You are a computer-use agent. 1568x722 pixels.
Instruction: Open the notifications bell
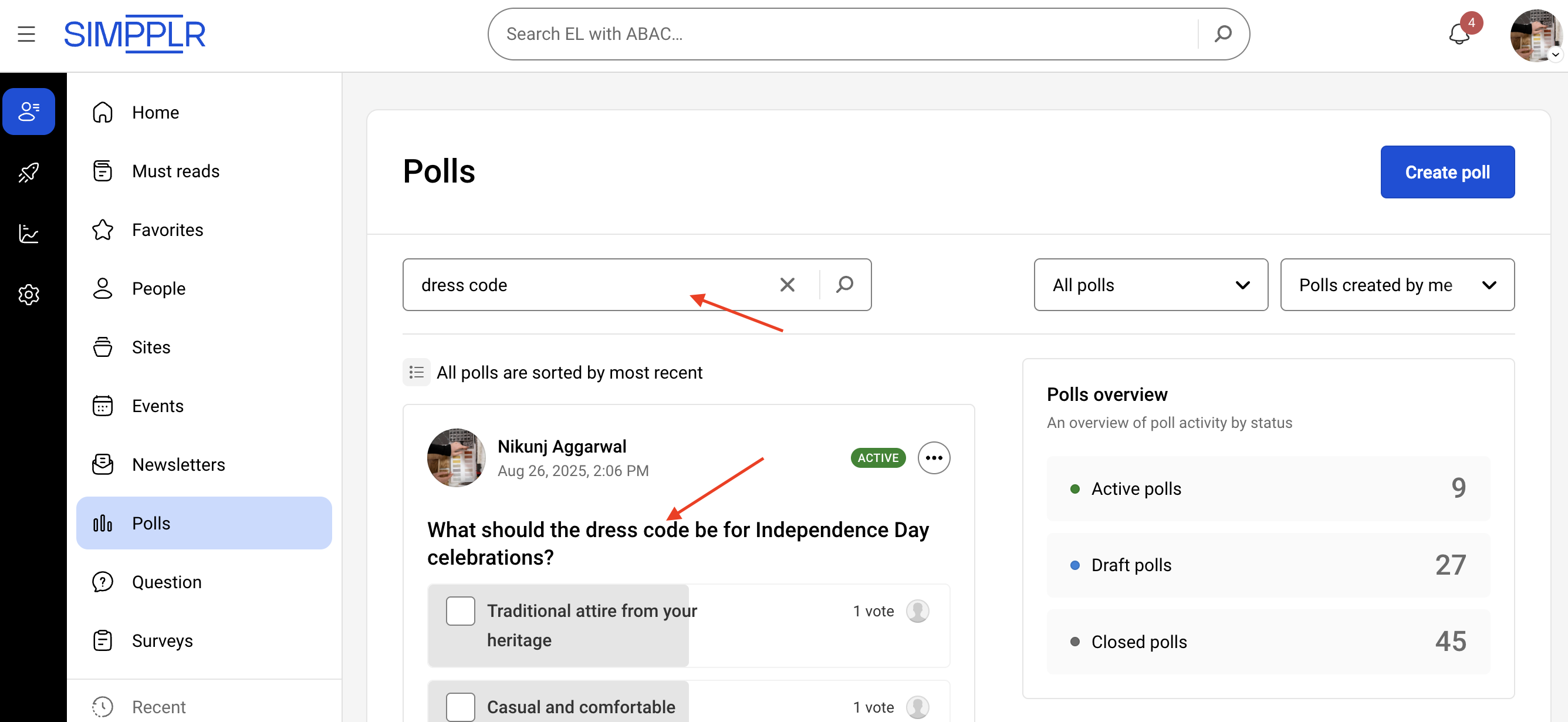pos(1459,34)
